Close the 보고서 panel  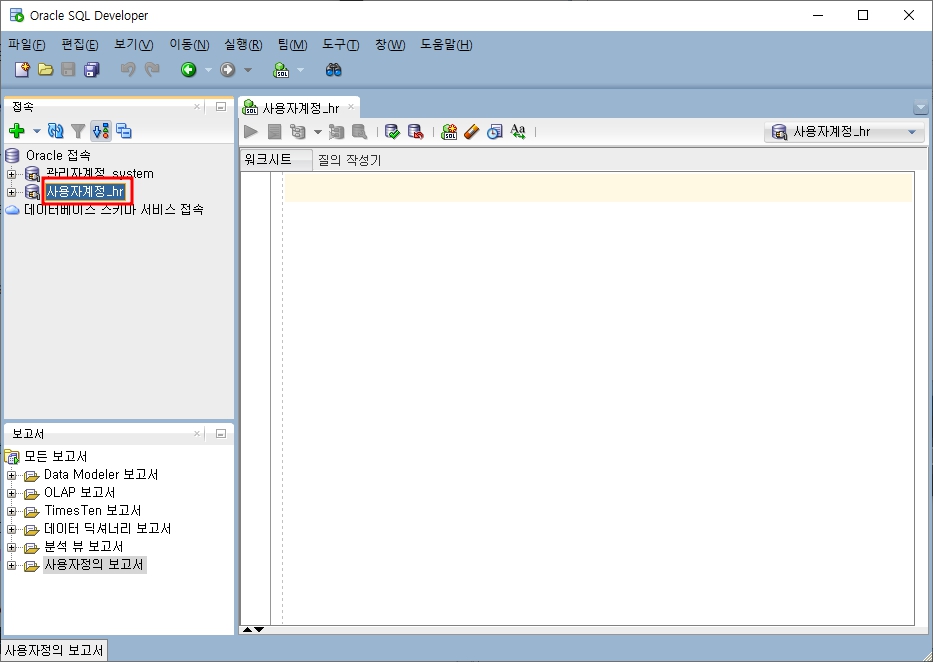tap(197, 434)
